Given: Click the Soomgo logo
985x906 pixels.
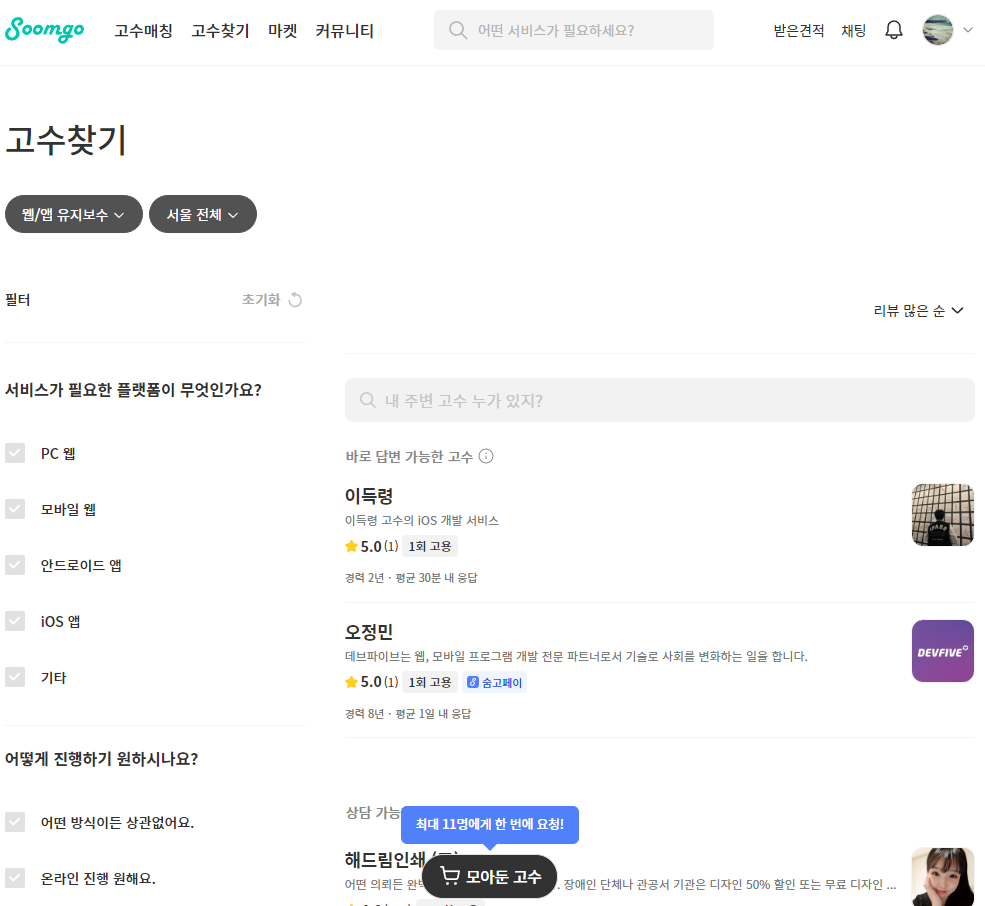Looking at the screenshot, I should [44, 30].
